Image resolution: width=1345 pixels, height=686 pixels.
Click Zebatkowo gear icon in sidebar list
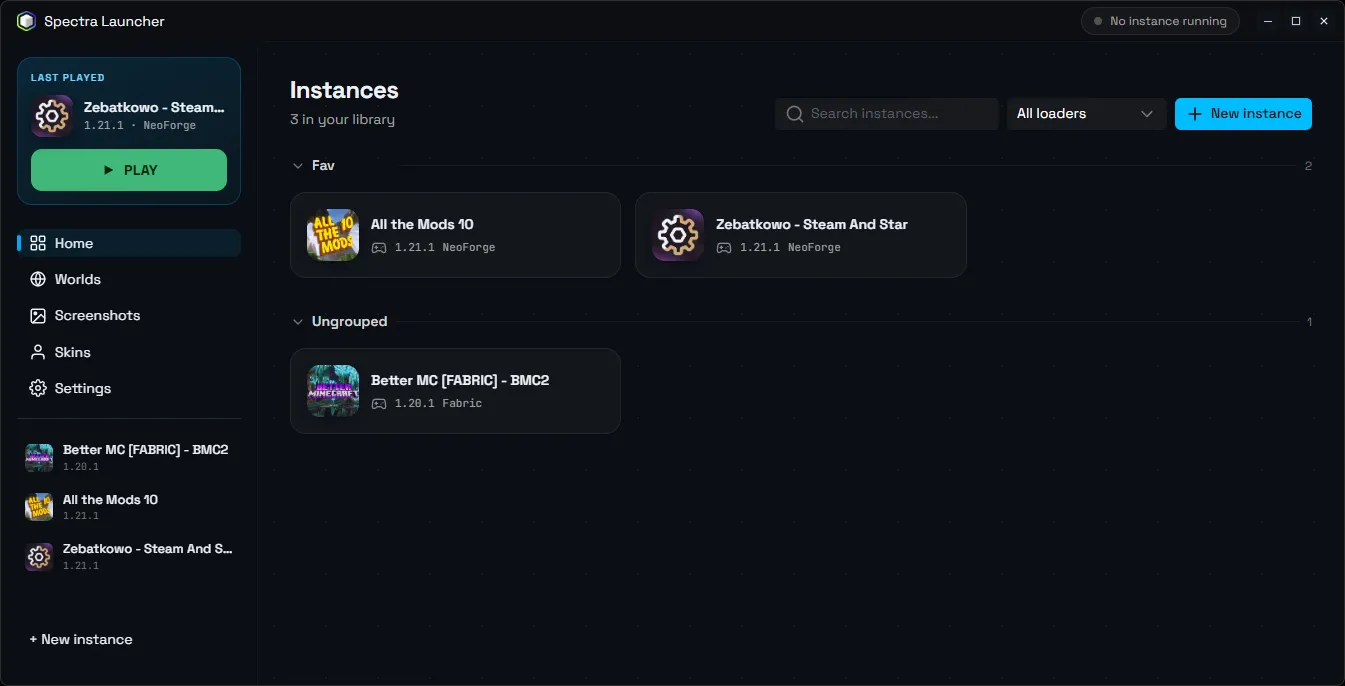pyautogui.click(x=39, y=557)
